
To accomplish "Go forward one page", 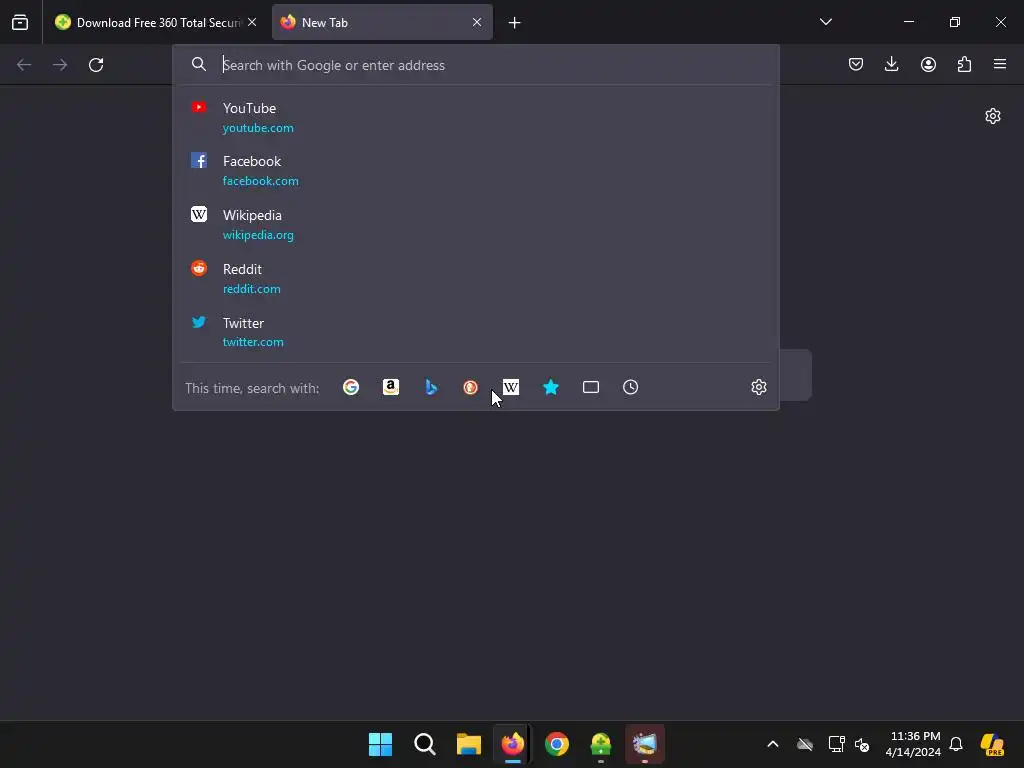I will tap(60, 65).
